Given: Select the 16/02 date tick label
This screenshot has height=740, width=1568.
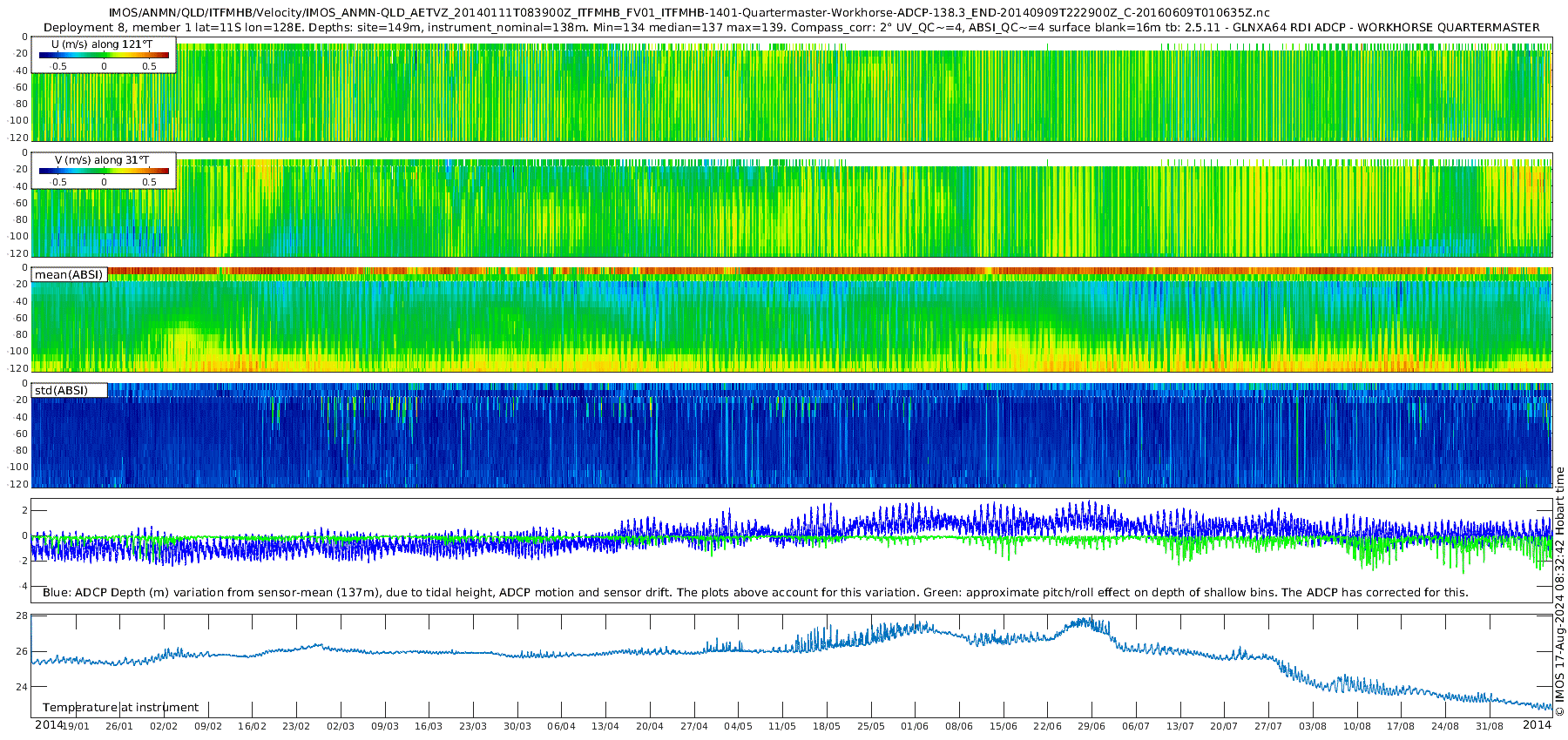Looking at the screenshot, I should 252,727.
